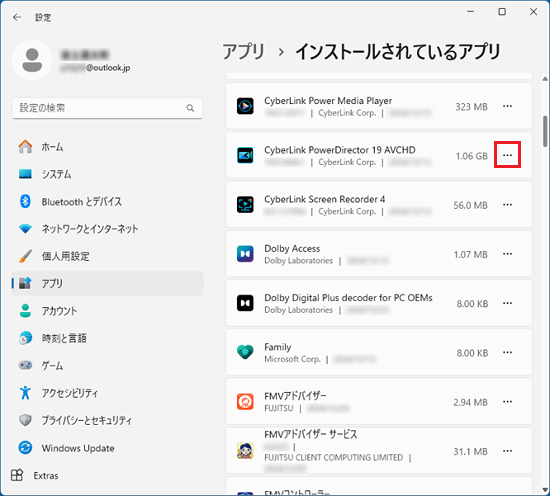Open Extras in the sidebar

pyautogui.click(x=34, y=475)
